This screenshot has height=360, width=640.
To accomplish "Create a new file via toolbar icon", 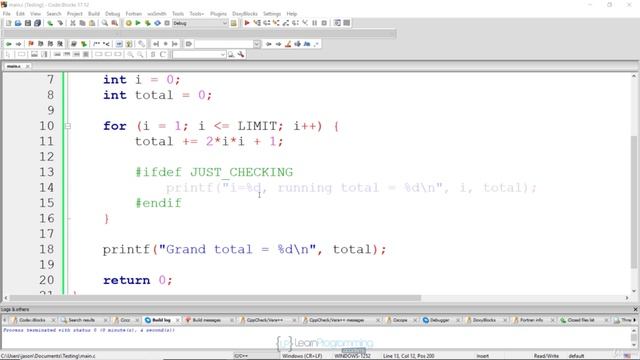I will coord(8,23).
